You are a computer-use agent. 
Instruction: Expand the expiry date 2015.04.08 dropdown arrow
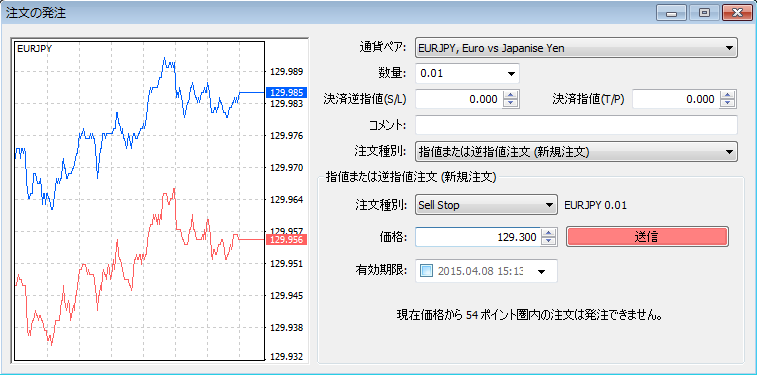click(x=541, y=272)
